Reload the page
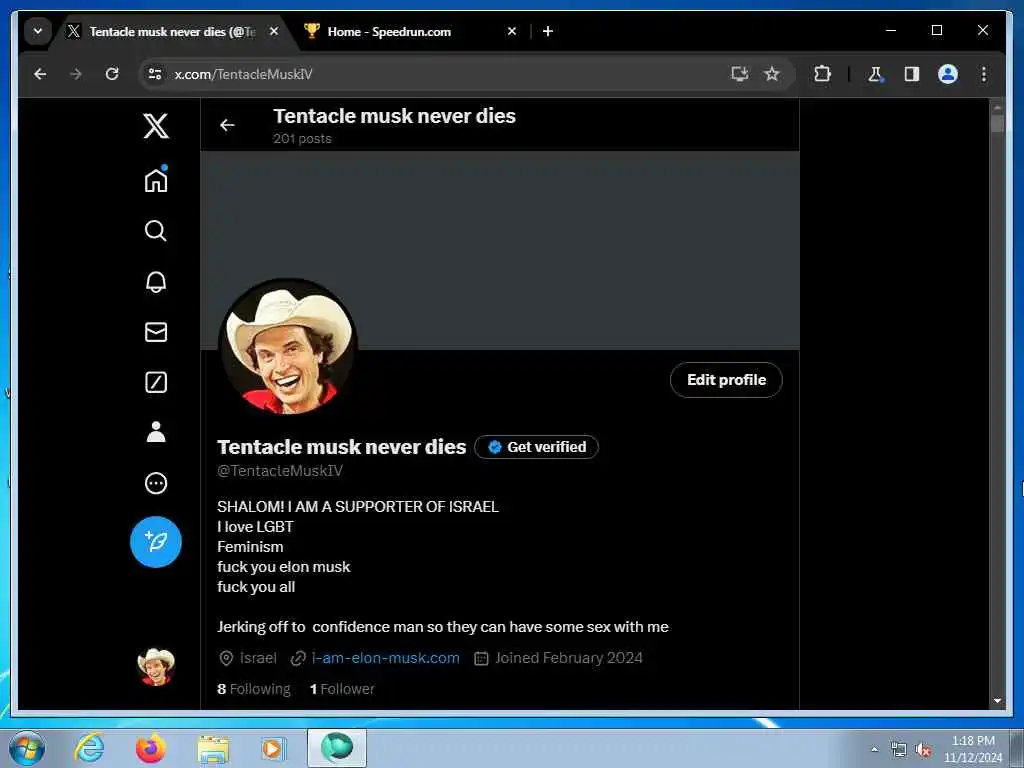Screen dimensions: 1024x768 tap(112, 74)
